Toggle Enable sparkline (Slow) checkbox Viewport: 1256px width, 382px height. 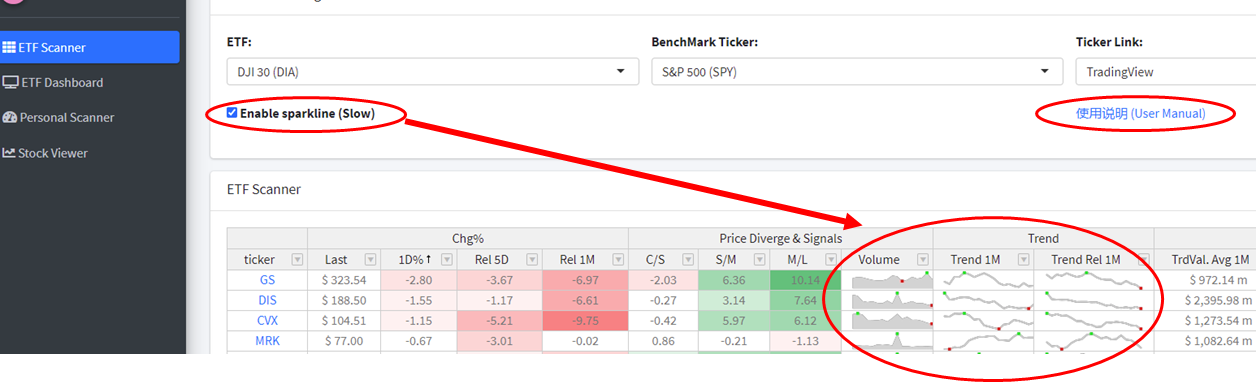point(232,113)
